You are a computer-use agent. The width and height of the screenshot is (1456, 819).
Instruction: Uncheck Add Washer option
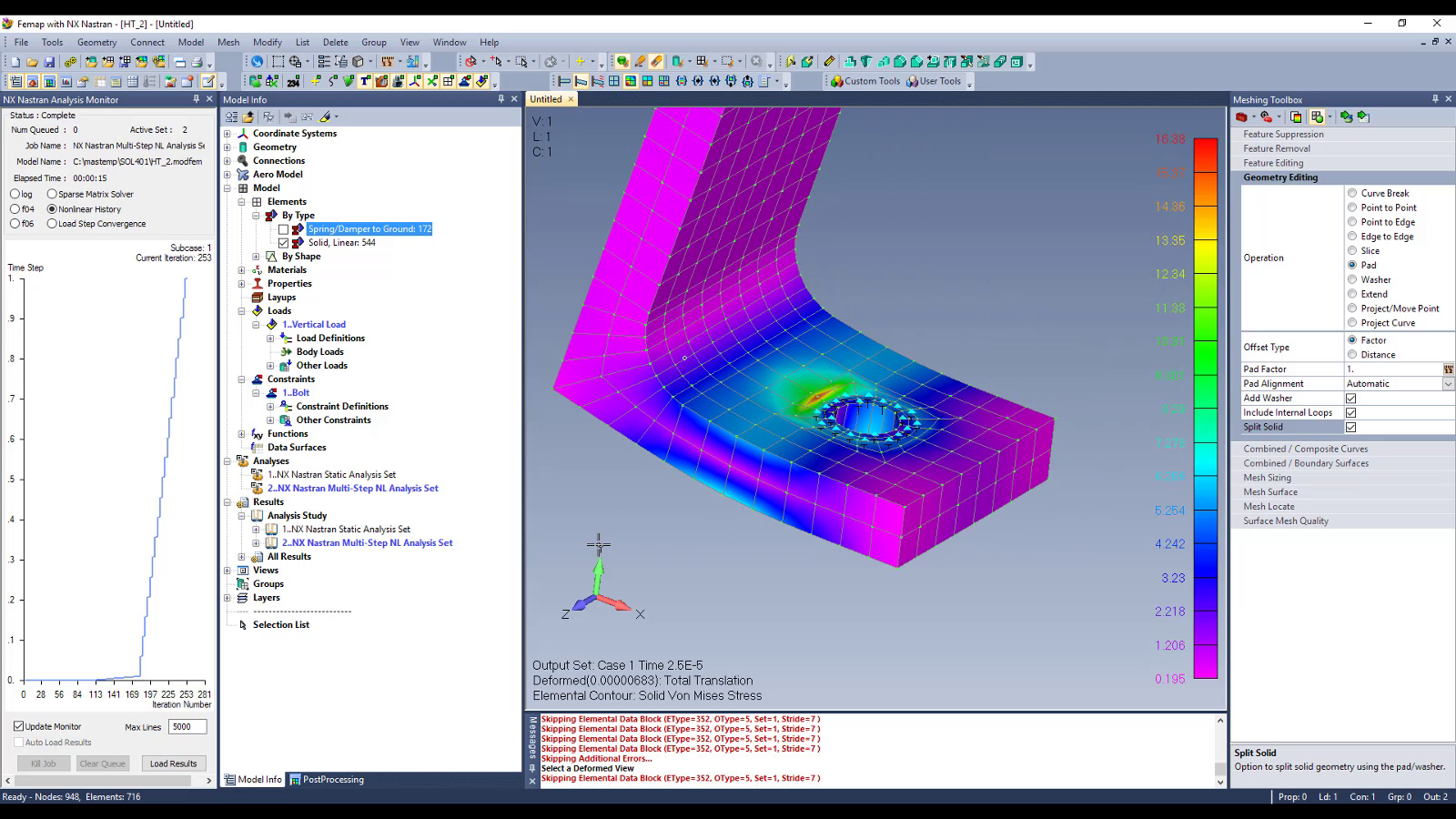pyautogui.click(x=1350, y=398)
